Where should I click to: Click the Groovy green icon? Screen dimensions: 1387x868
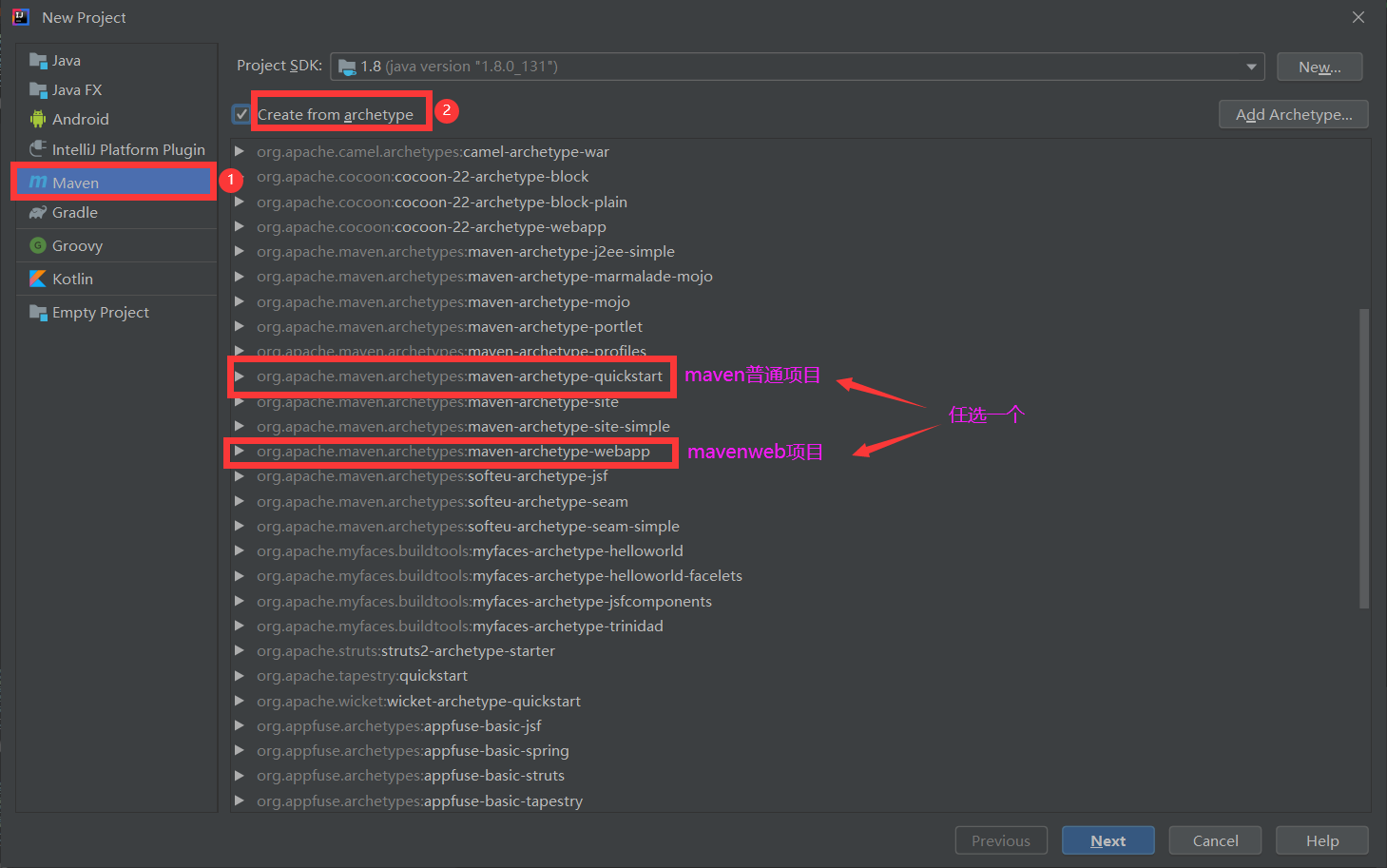(x=38, y=245)
